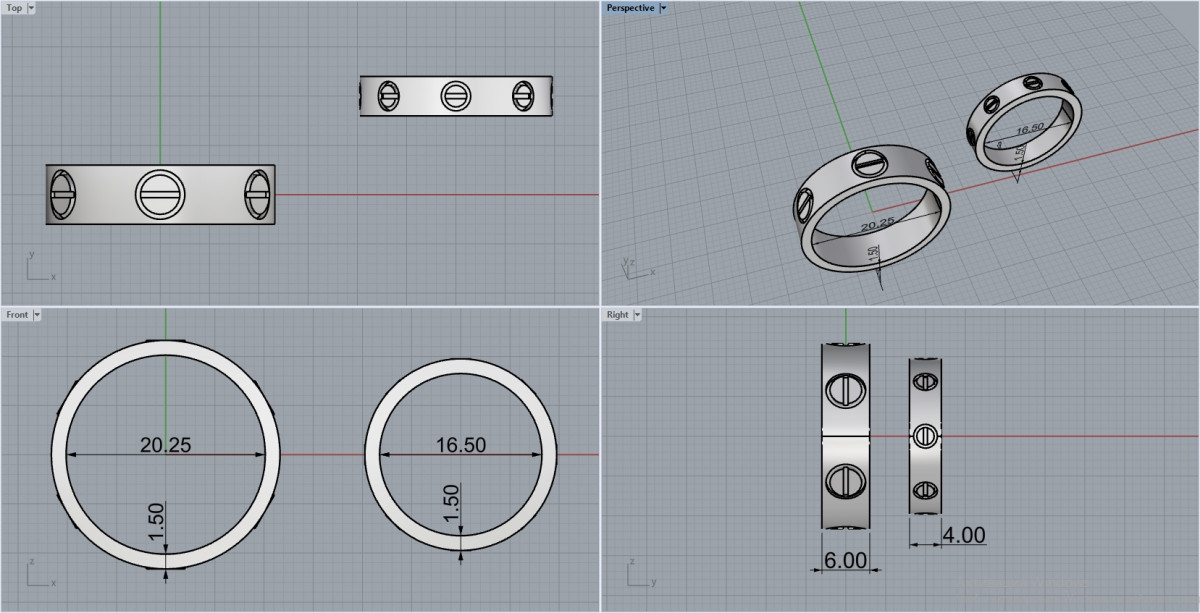This screenshot has width=1200, height=613.
Task: Click the center screw on small ring in Top view
Action: [x=456, y=96]
